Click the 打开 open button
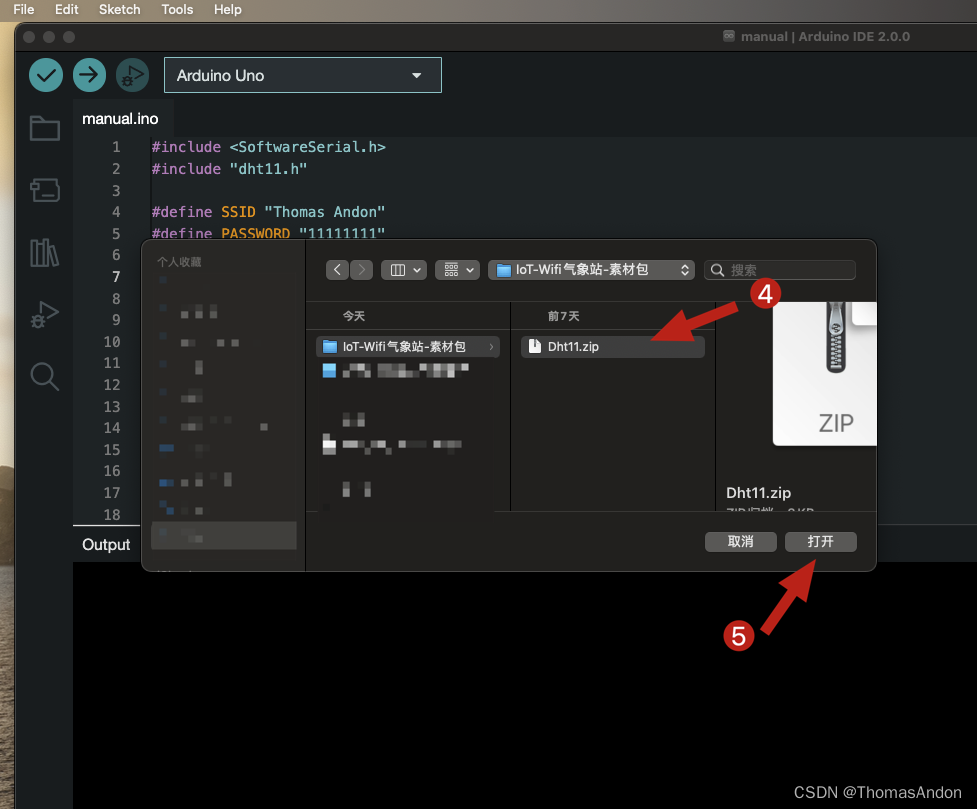The image size is (977, 809). [x=821, y=542]
